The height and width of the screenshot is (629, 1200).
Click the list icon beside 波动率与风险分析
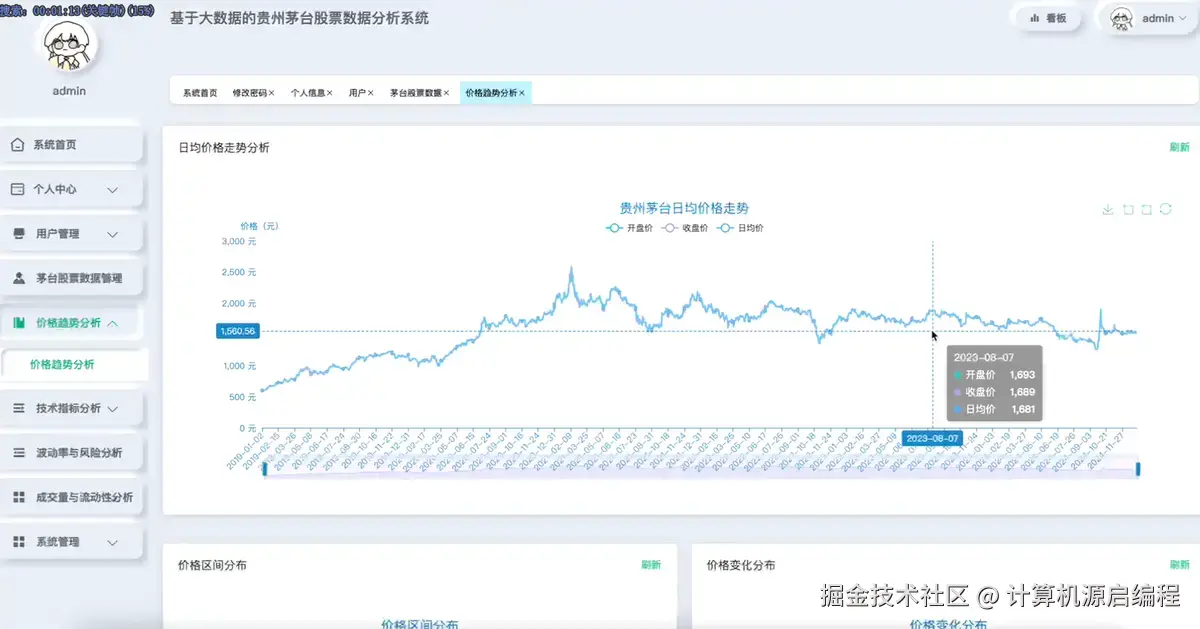[18, 453]
